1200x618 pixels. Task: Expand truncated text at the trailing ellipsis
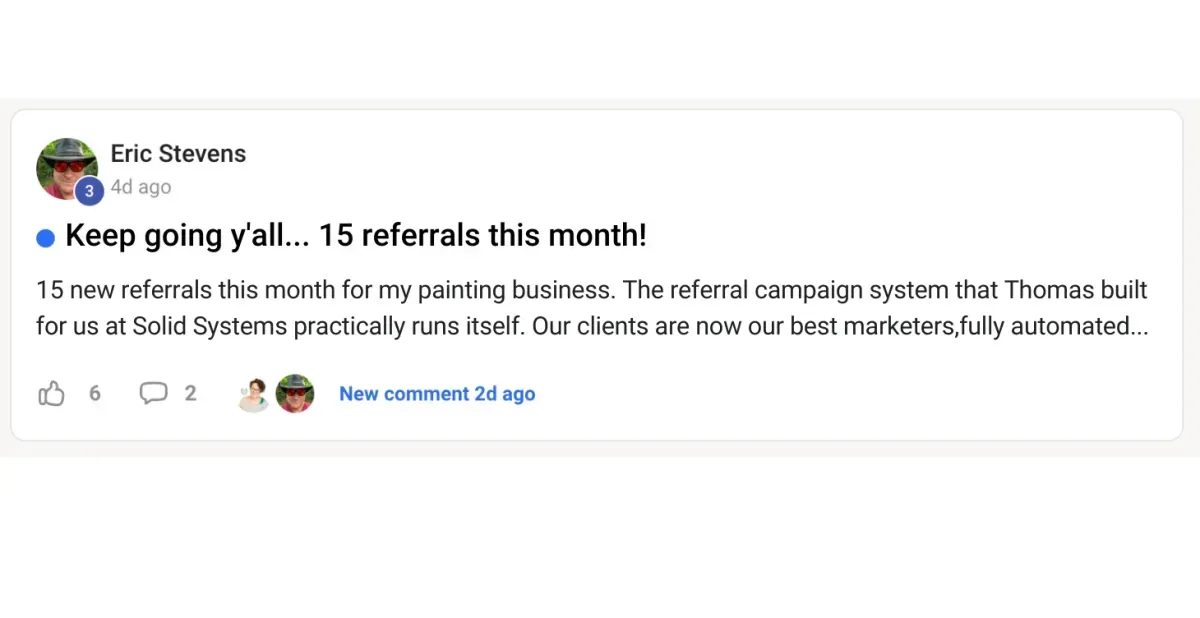1138,327
